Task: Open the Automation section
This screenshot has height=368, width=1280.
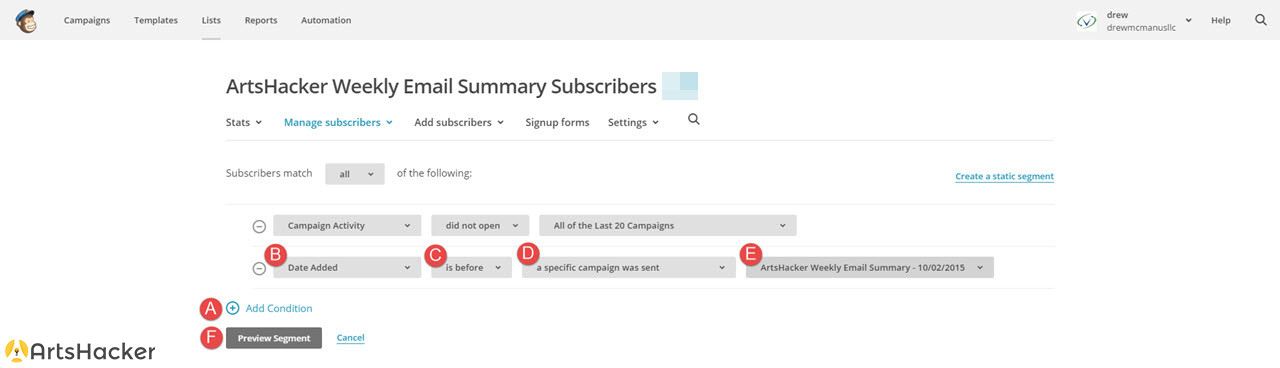Action: pyautogui.click(x=326, y=20)
